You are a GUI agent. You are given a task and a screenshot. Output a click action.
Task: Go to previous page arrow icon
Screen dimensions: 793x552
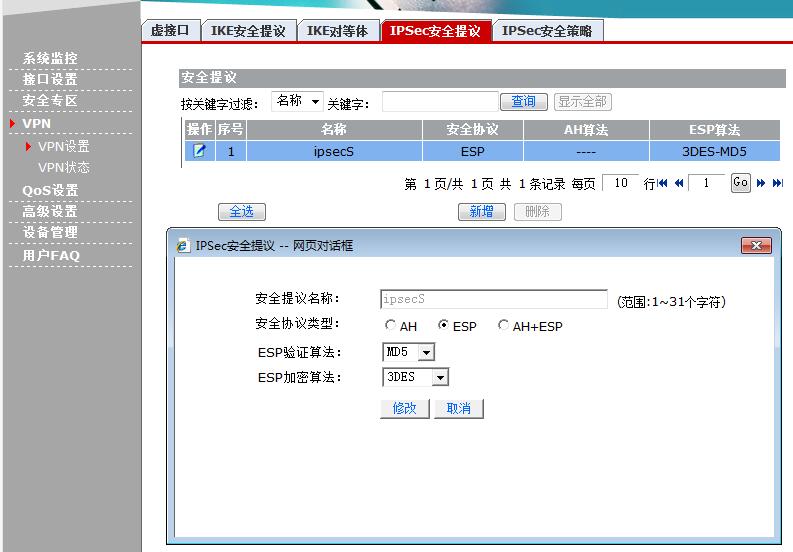679,183
